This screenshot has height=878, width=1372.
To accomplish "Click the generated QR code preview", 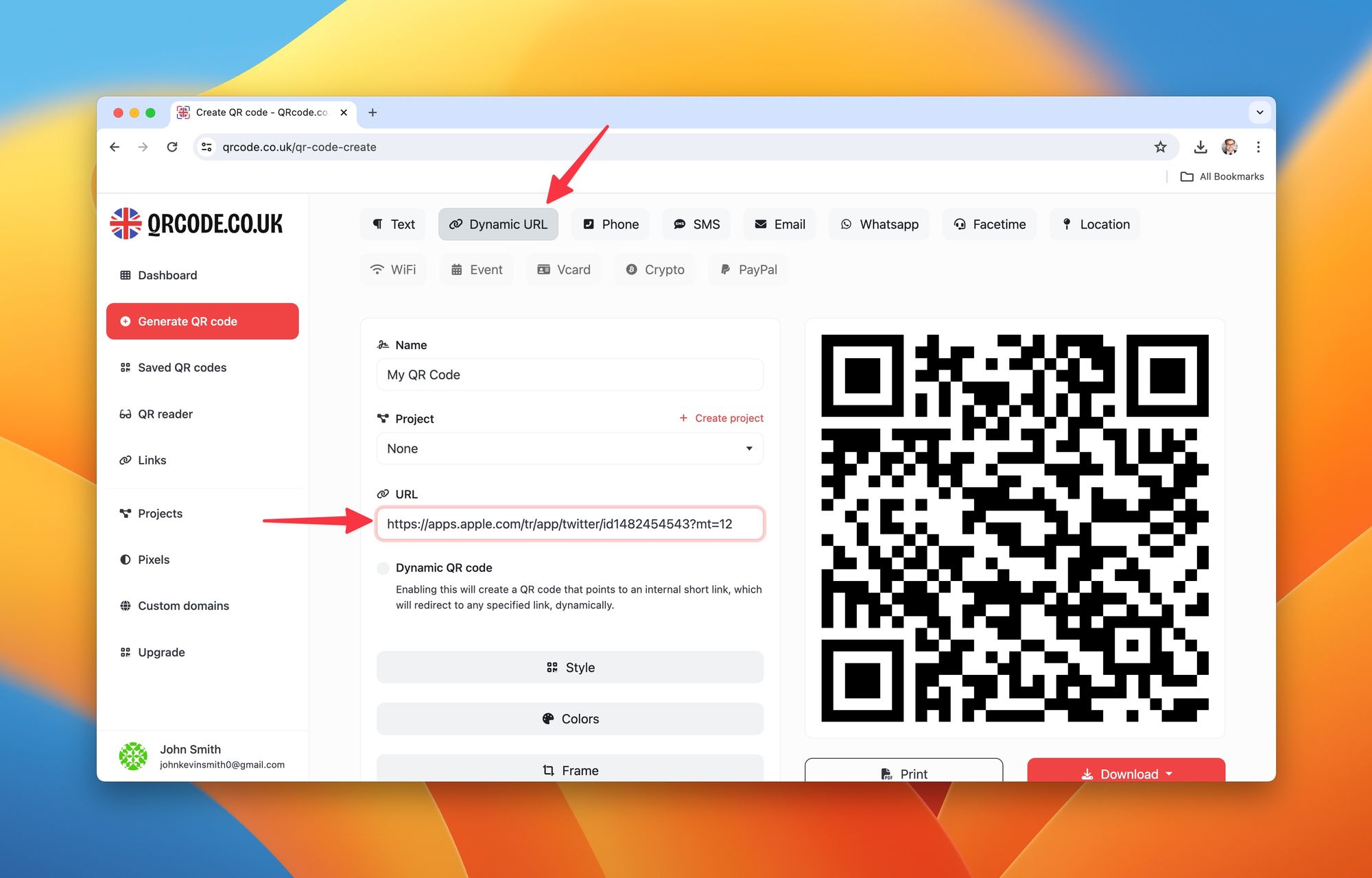I will pos(1015,528).
